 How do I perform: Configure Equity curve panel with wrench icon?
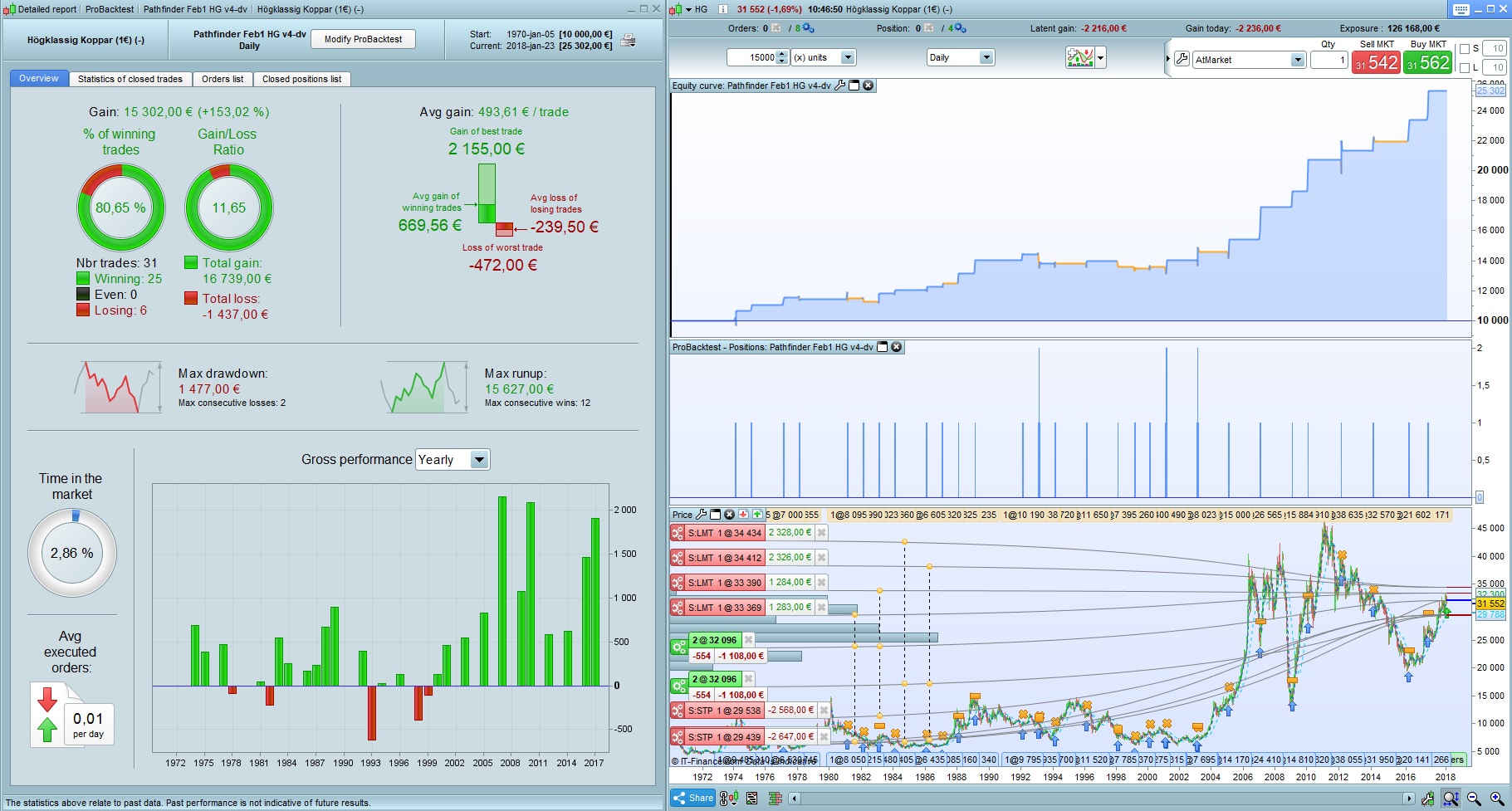tap(839, 85)
